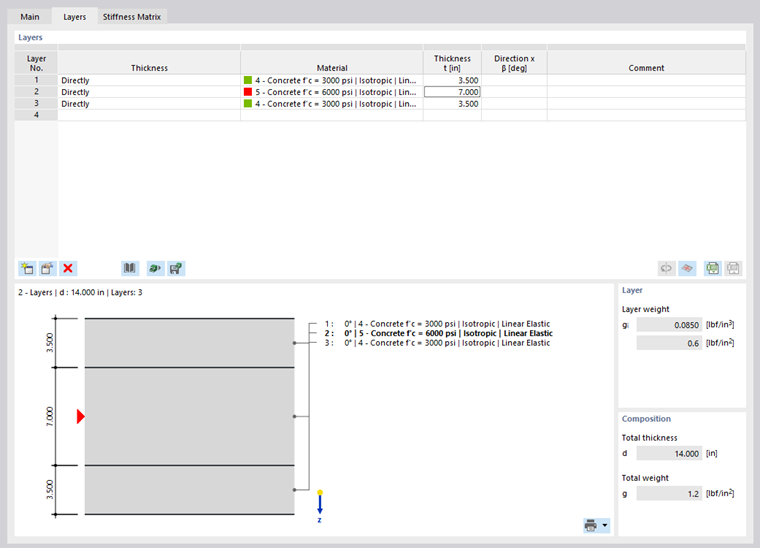The image size is (760, 548).
Task: Click the Layer No. column header
Action: point(36,63)
